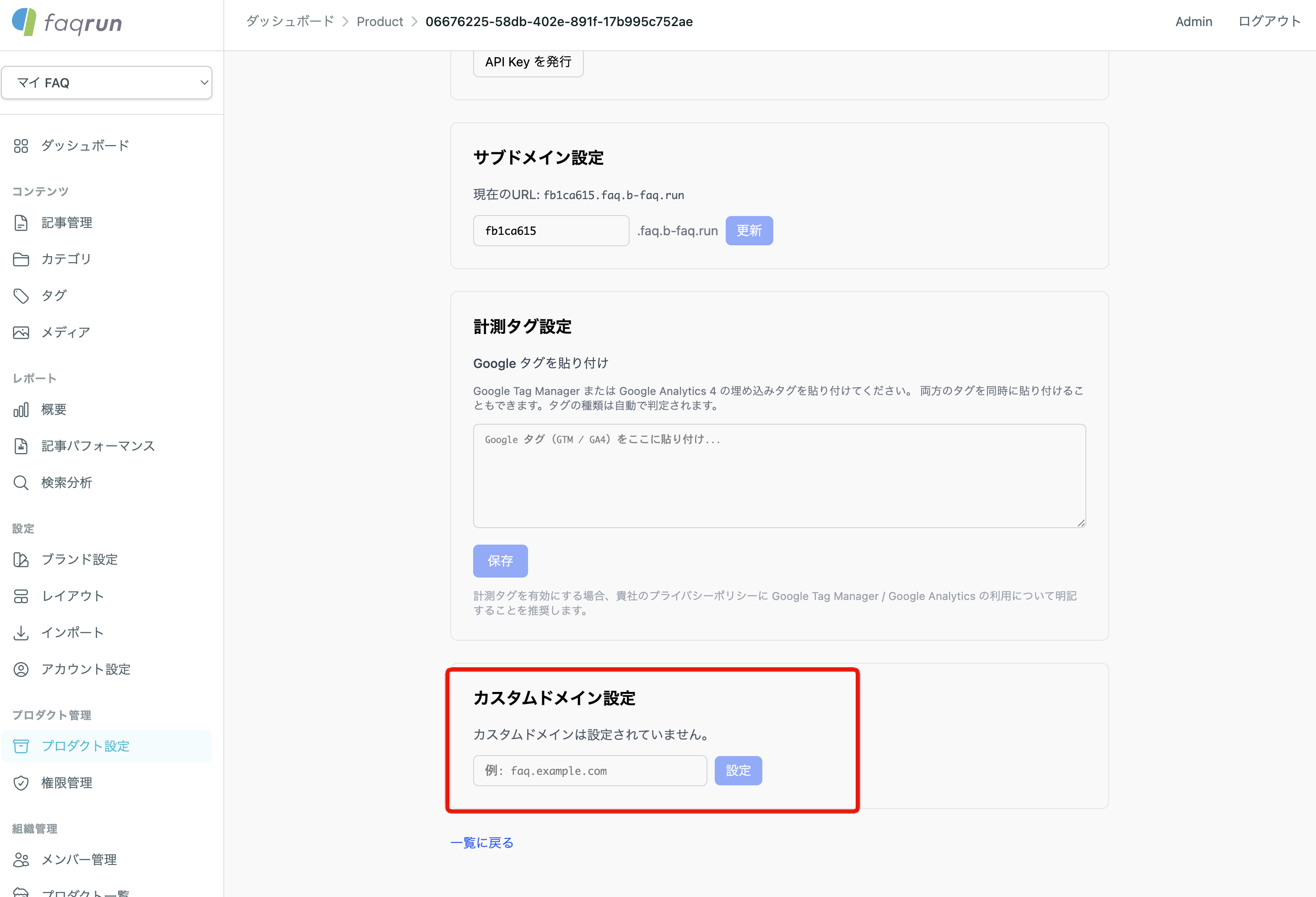Click the 現在のURL fb1ca615.faq.b-faq.run text
This screenshot has height=897, width=1316.
[578, 195]
